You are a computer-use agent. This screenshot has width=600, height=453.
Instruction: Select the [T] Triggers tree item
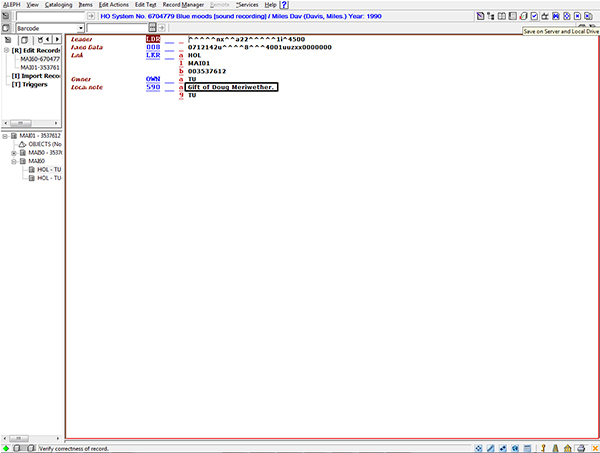(x=29, y=86)
